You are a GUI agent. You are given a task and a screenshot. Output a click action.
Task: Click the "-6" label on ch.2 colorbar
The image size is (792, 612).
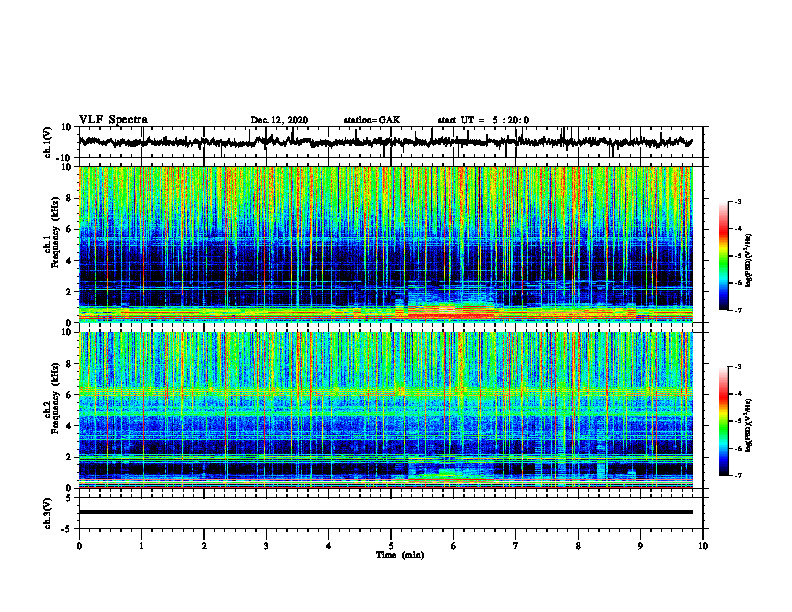tap(737, 448)
